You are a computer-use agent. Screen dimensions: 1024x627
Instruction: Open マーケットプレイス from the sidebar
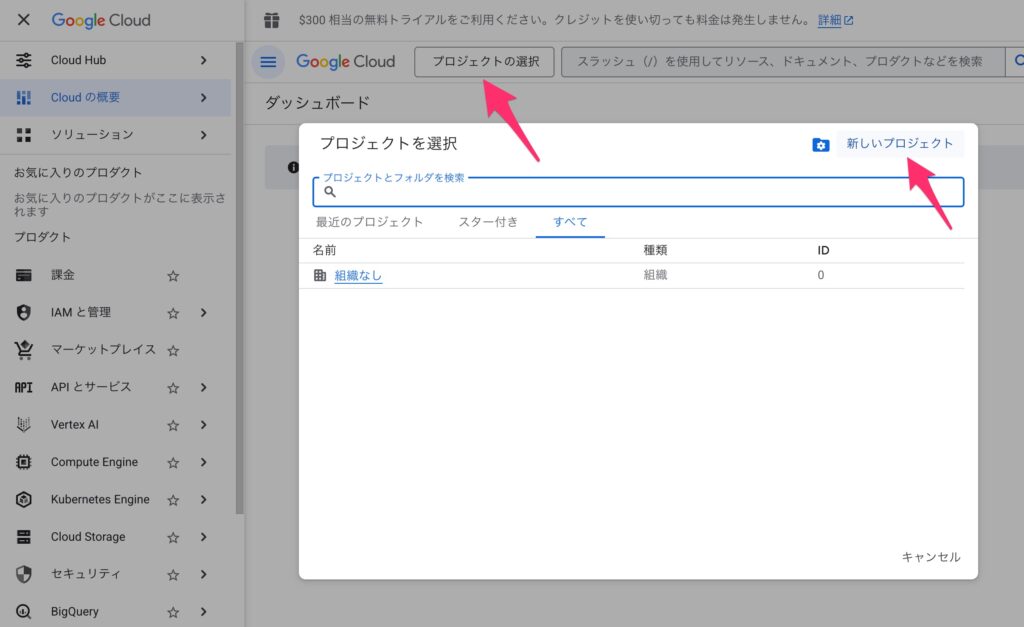pyautogui.click(x=103, y=350)
